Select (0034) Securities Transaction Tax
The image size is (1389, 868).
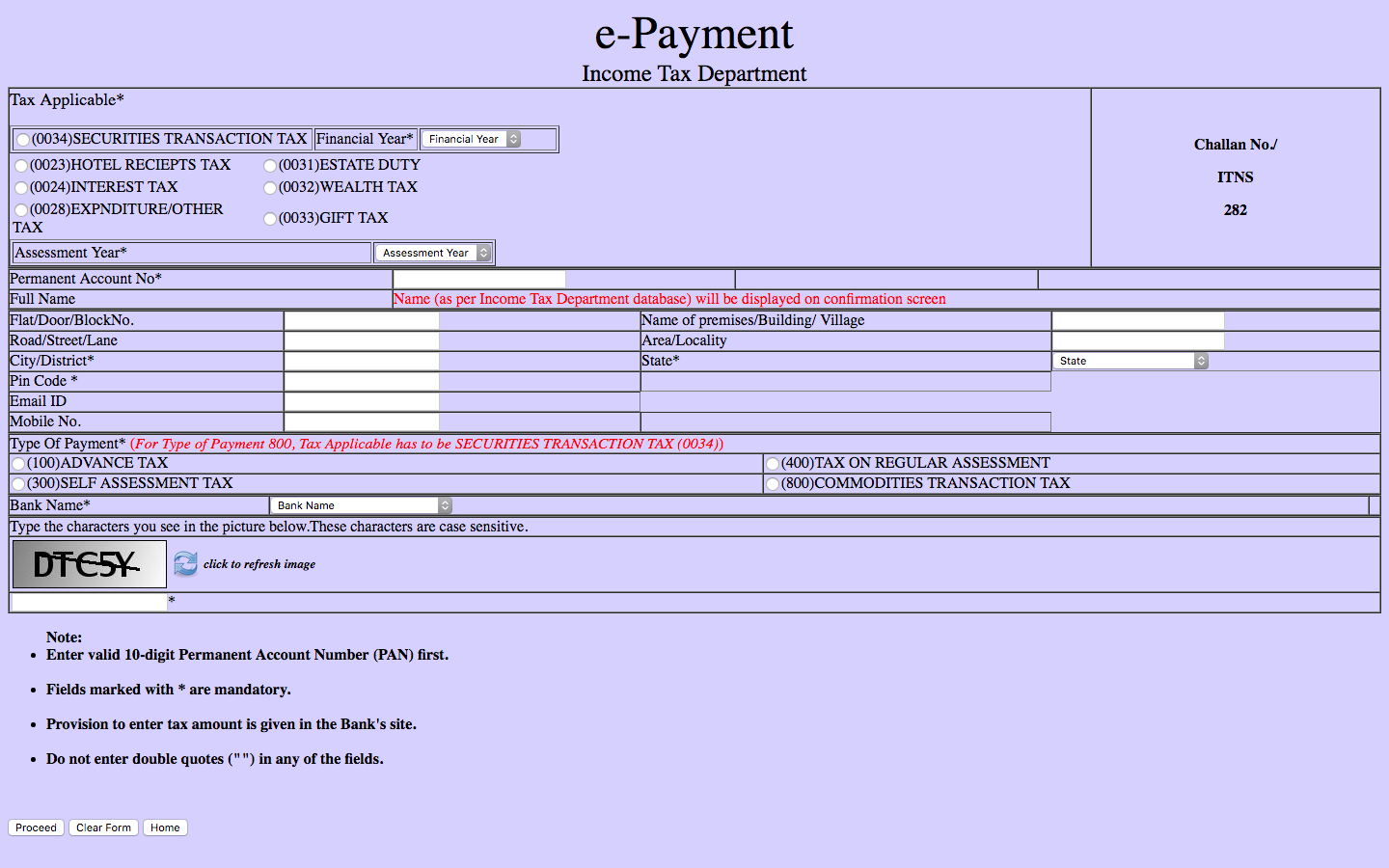click(22, 139)
